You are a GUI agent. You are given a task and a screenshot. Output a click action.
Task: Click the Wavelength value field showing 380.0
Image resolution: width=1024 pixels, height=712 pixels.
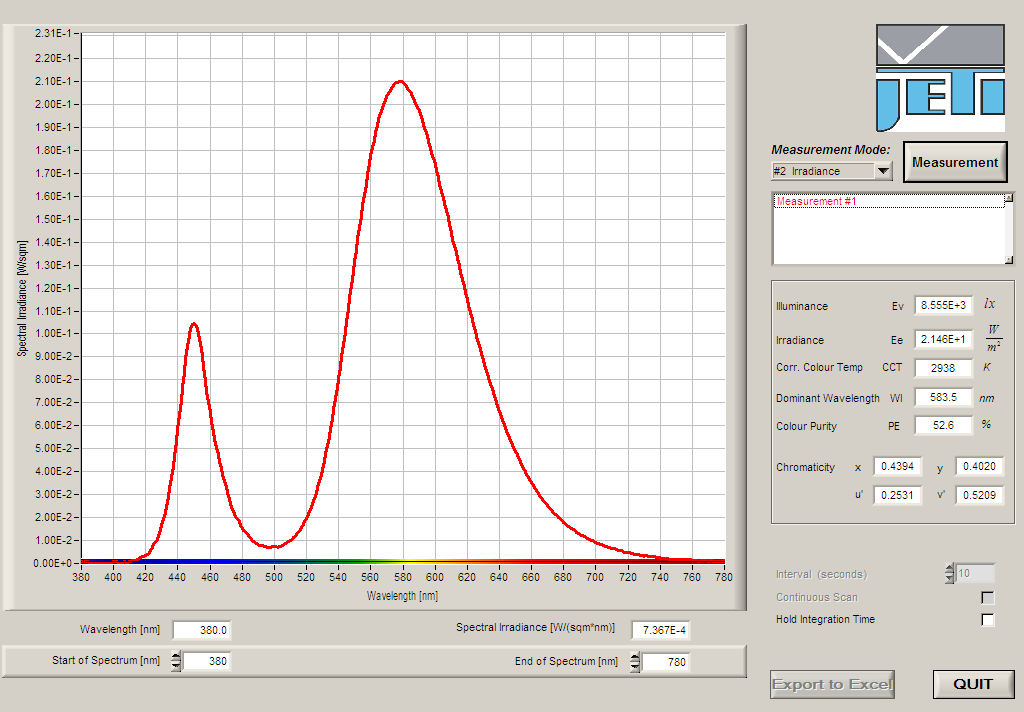[202, 630]
